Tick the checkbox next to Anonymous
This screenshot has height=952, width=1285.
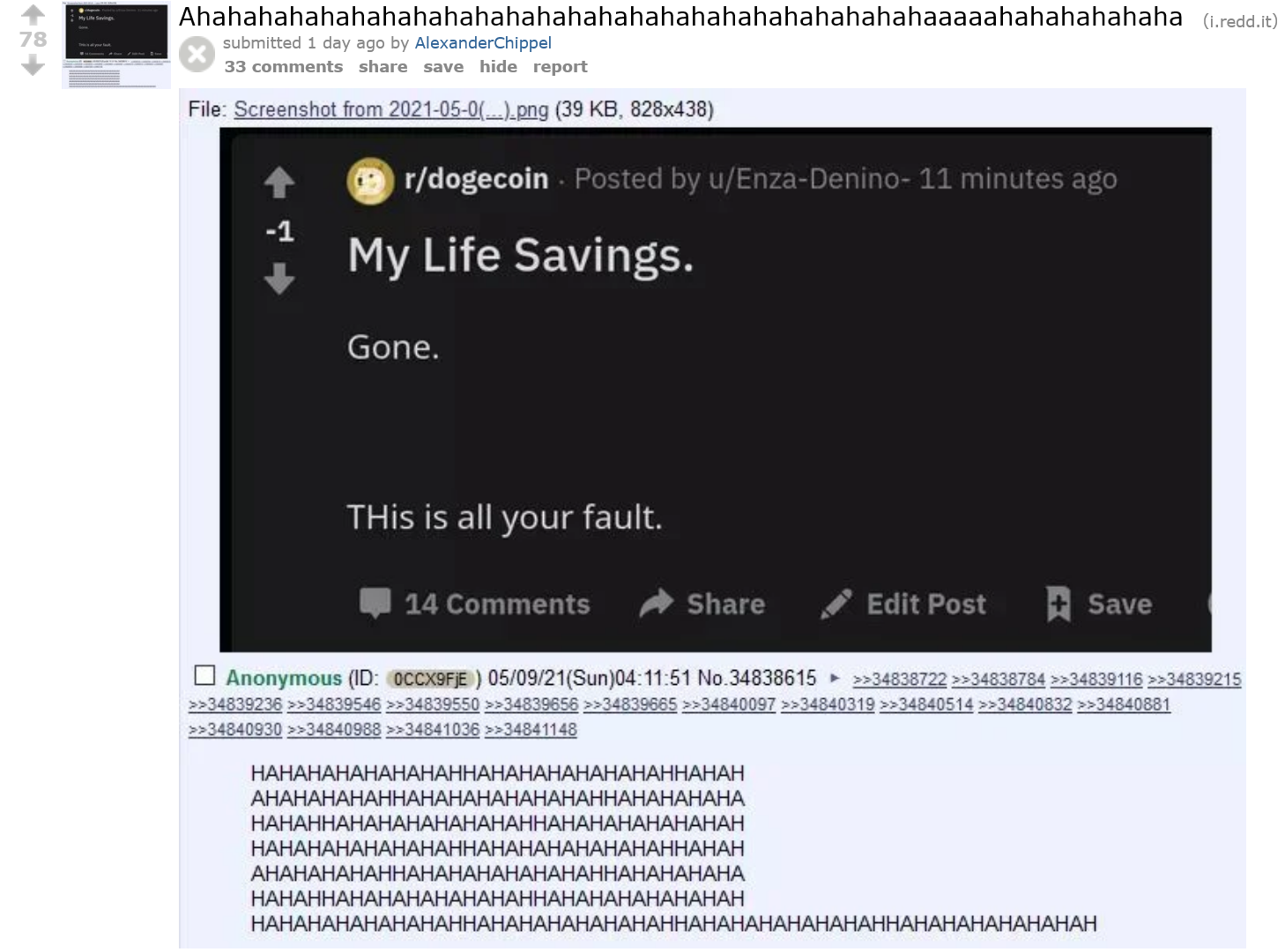[x=204, y=675]
